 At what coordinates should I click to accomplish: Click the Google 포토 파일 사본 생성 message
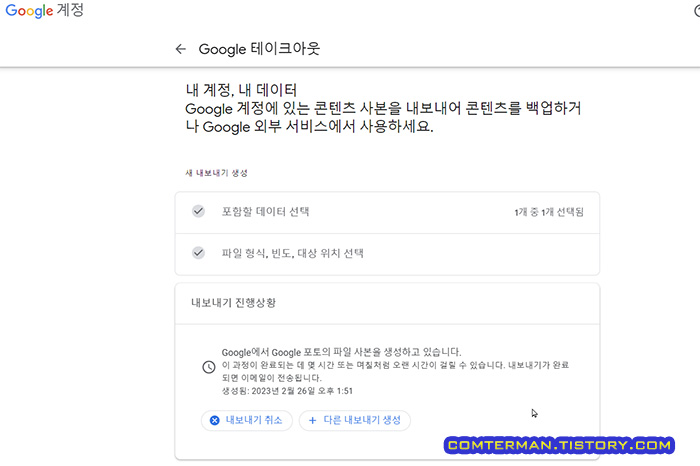(x=342, y=352)
